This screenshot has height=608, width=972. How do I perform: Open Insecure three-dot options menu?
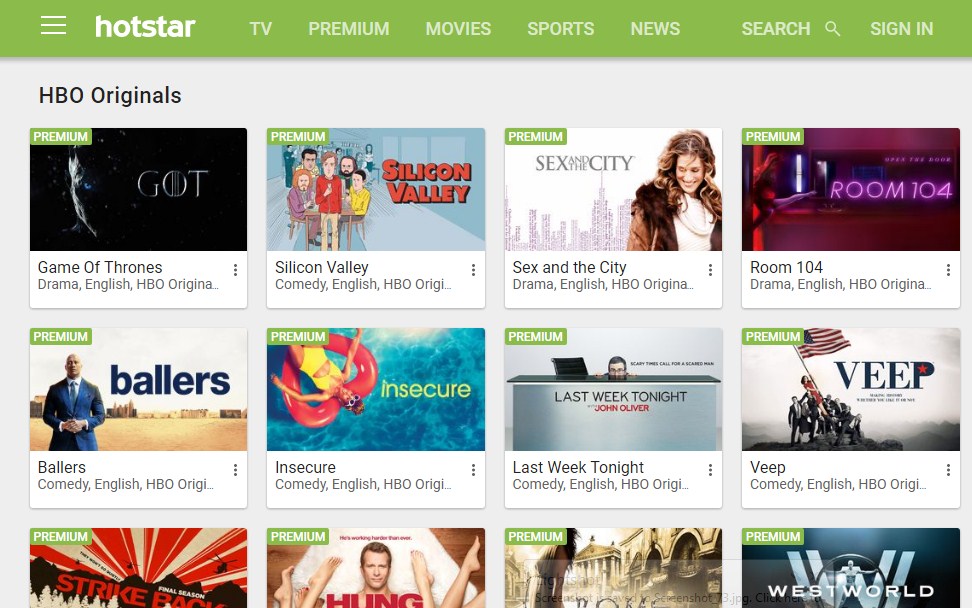click(x=473, y=470)
